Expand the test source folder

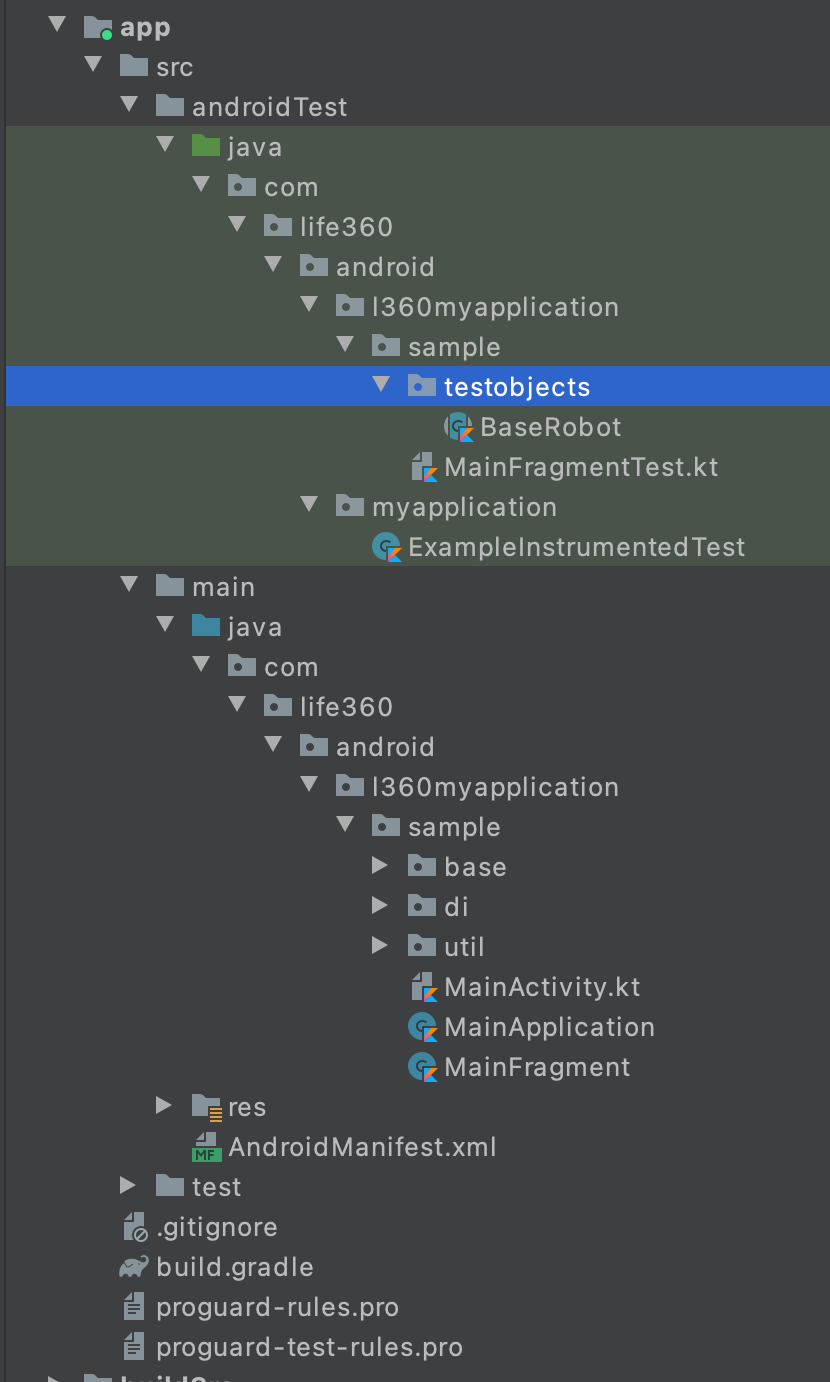129,1187
